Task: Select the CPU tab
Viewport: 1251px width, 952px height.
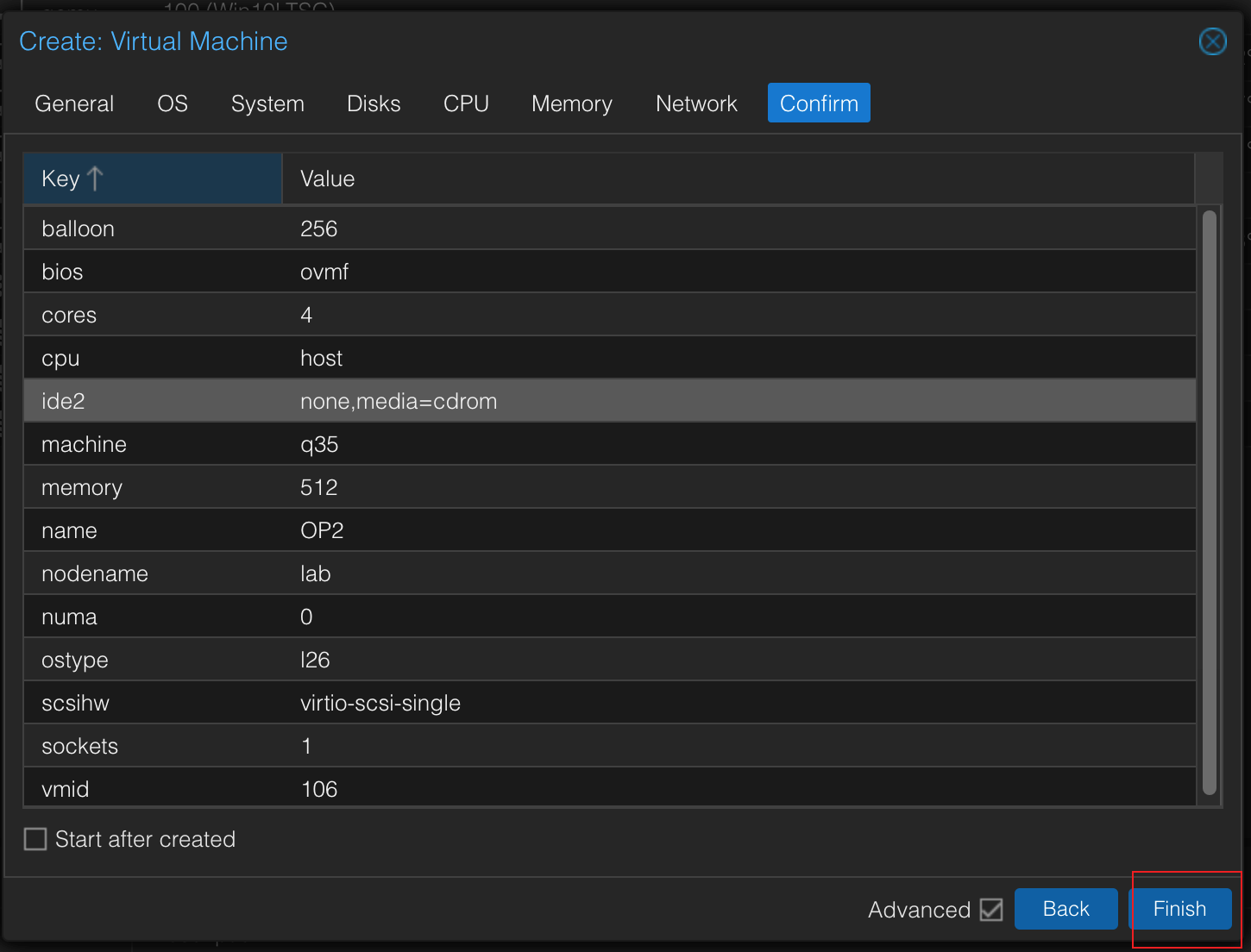Action: [x=466, y=103]
